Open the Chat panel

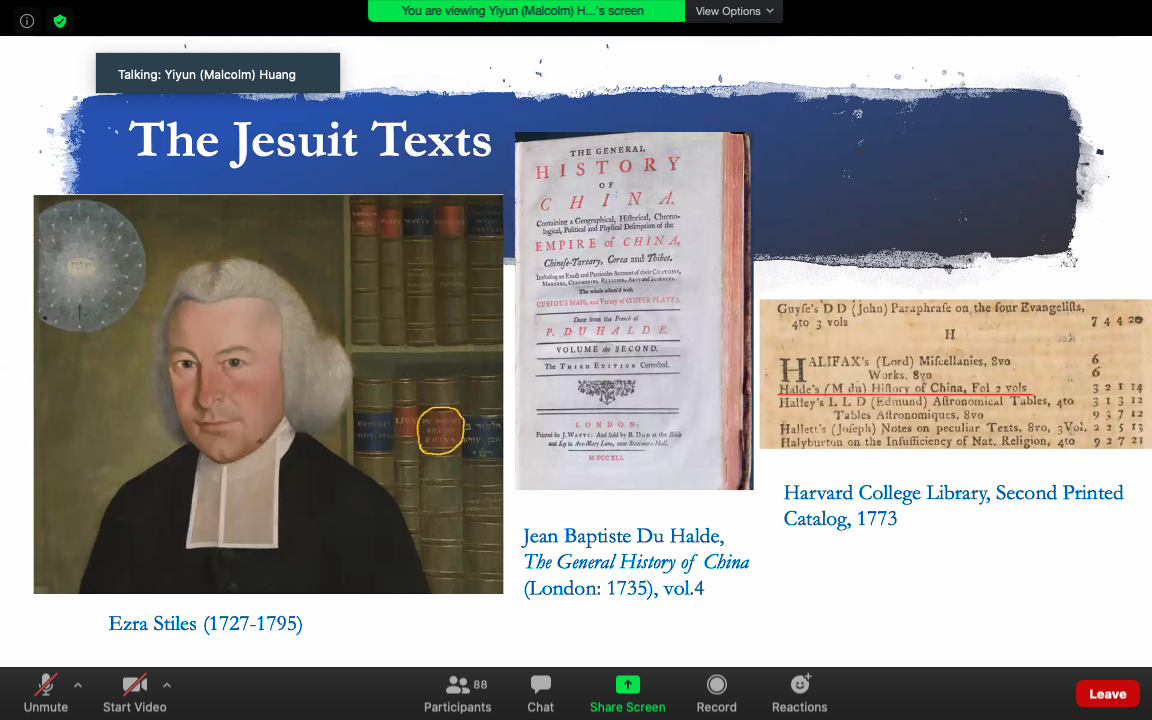tap(540, 693)
